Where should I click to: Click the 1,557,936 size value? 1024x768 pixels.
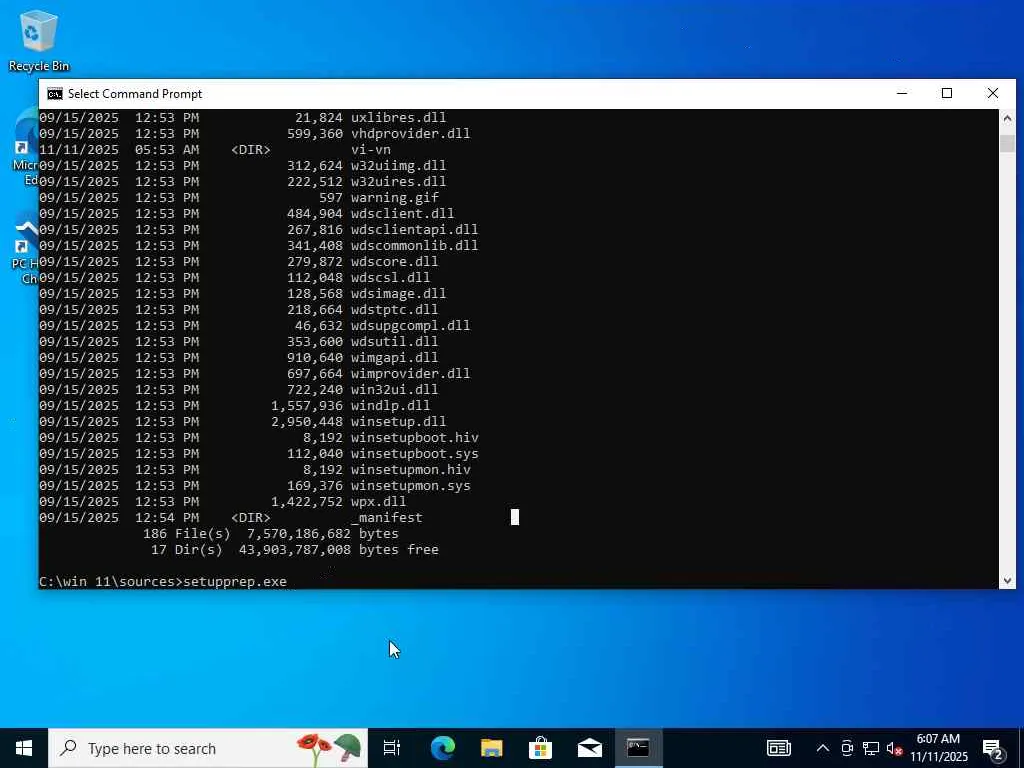tap(306, 406)
